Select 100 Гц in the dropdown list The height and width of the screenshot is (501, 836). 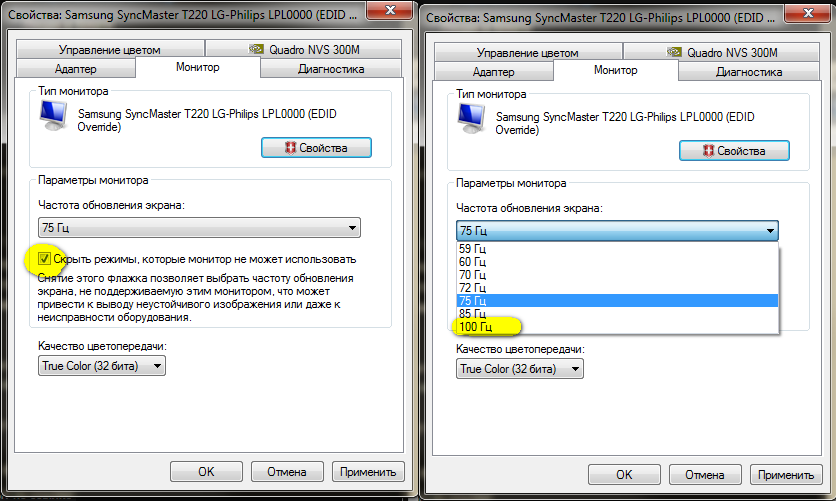(617, 327)
